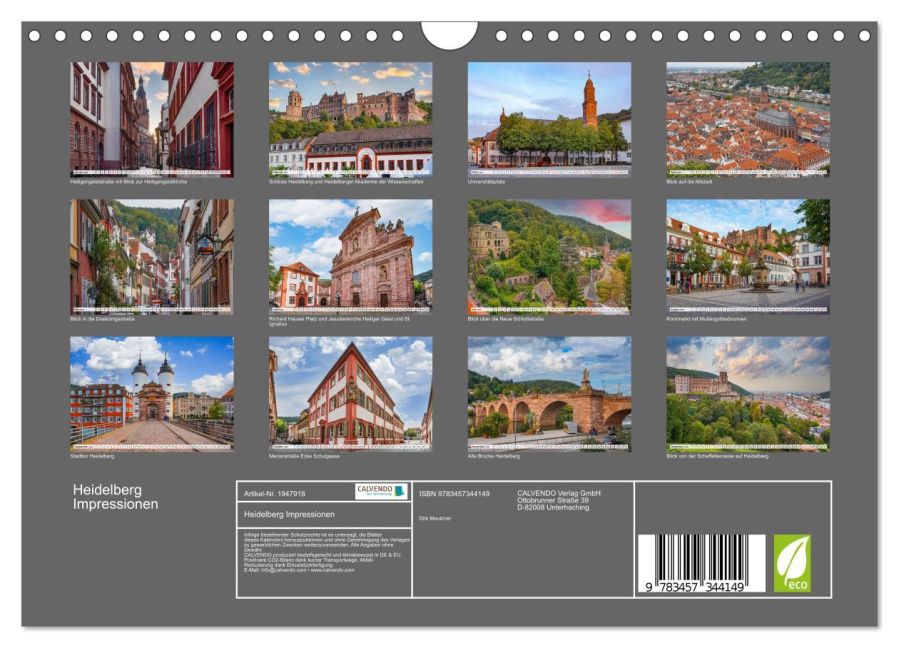Click the Scheffelterrasse sunset view photo
899x648 pixels.
pos(748,393)
